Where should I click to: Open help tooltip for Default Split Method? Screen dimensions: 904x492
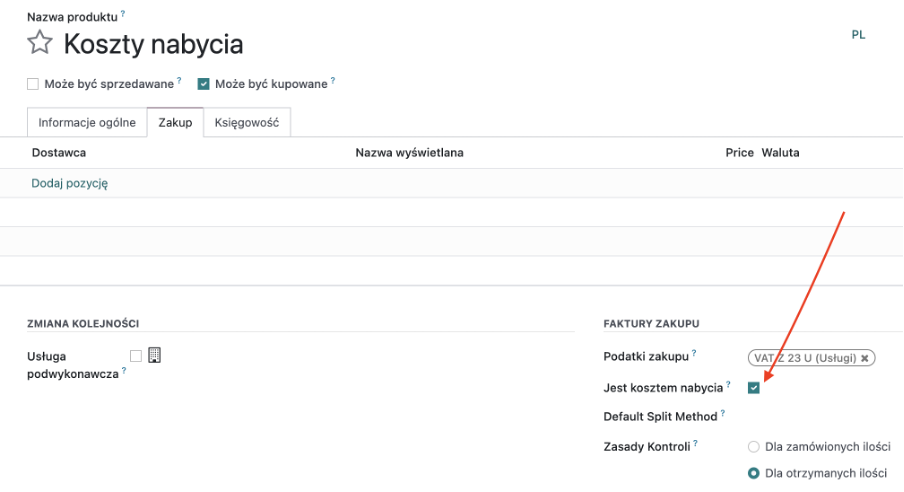pos(722,413)
